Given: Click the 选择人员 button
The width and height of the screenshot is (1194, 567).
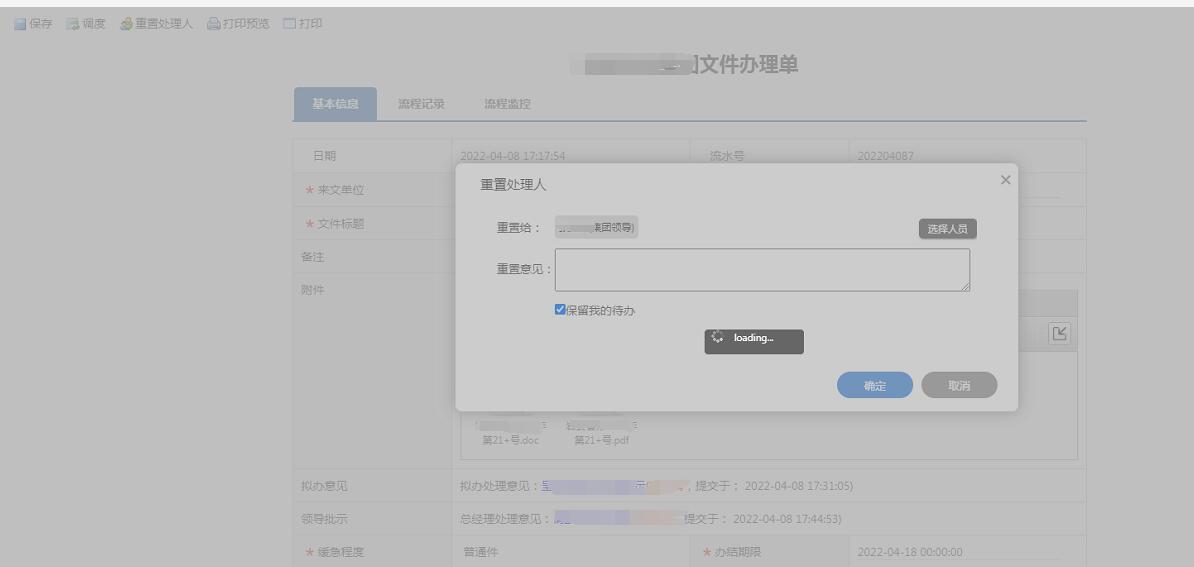Looking at the screenshot, I should 947,228.
